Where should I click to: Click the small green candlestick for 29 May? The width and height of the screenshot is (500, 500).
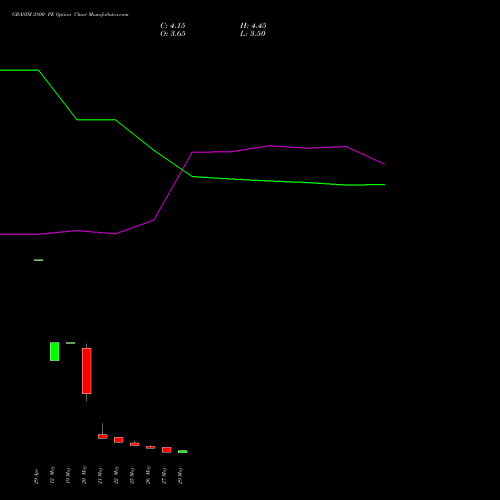click(183, 451)
